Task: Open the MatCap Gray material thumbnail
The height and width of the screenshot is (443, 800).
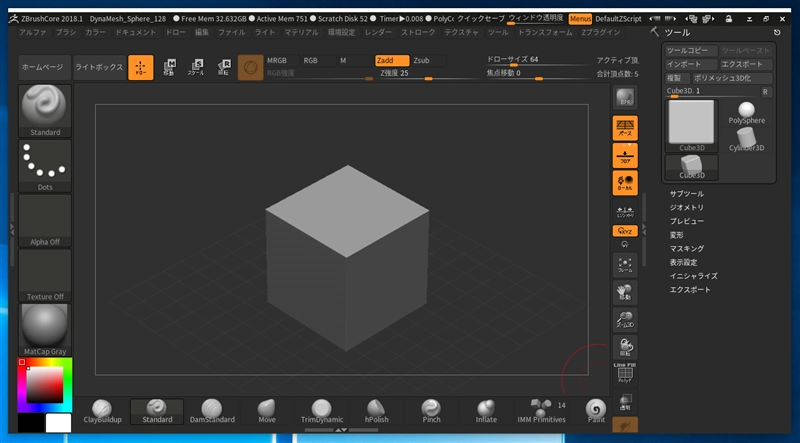Action: coord(45,330)
